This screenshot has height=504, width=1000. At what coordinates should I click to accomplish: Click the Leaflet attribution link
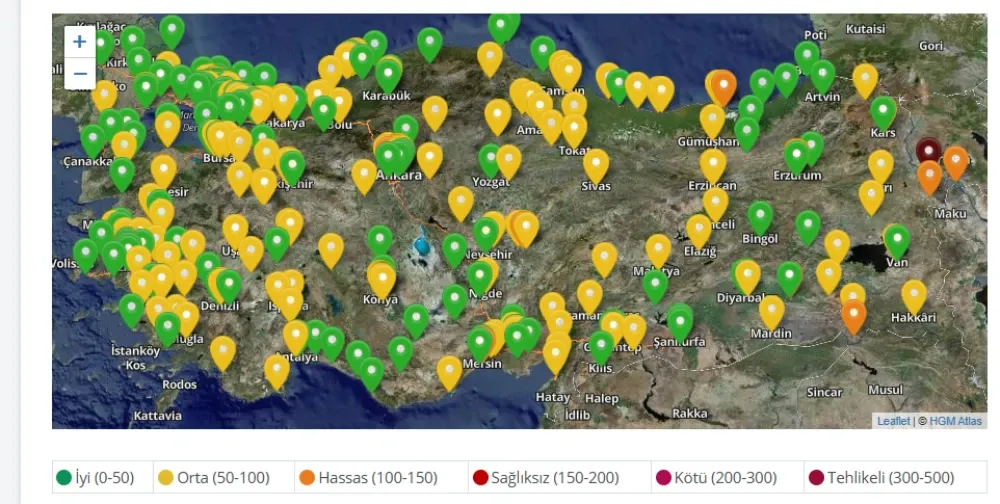(x=894, y=421)
